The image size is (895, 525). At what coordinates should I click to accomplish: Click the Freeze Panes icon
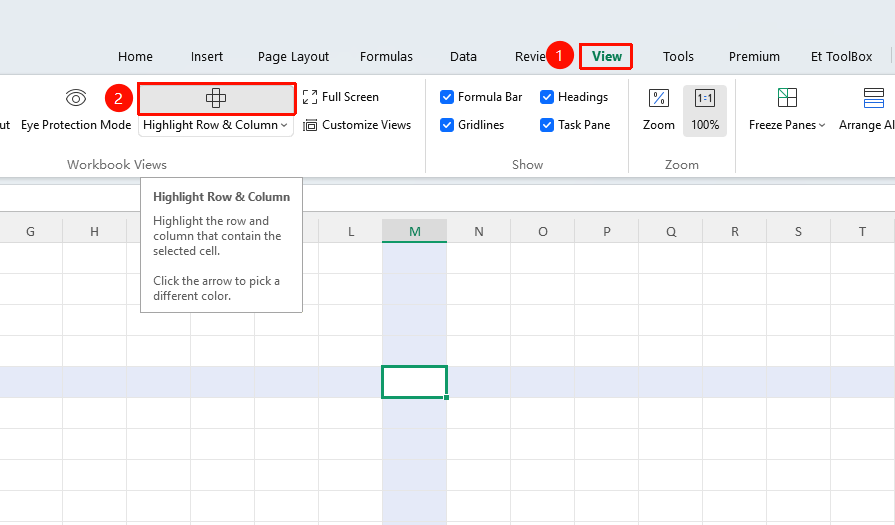787,98
